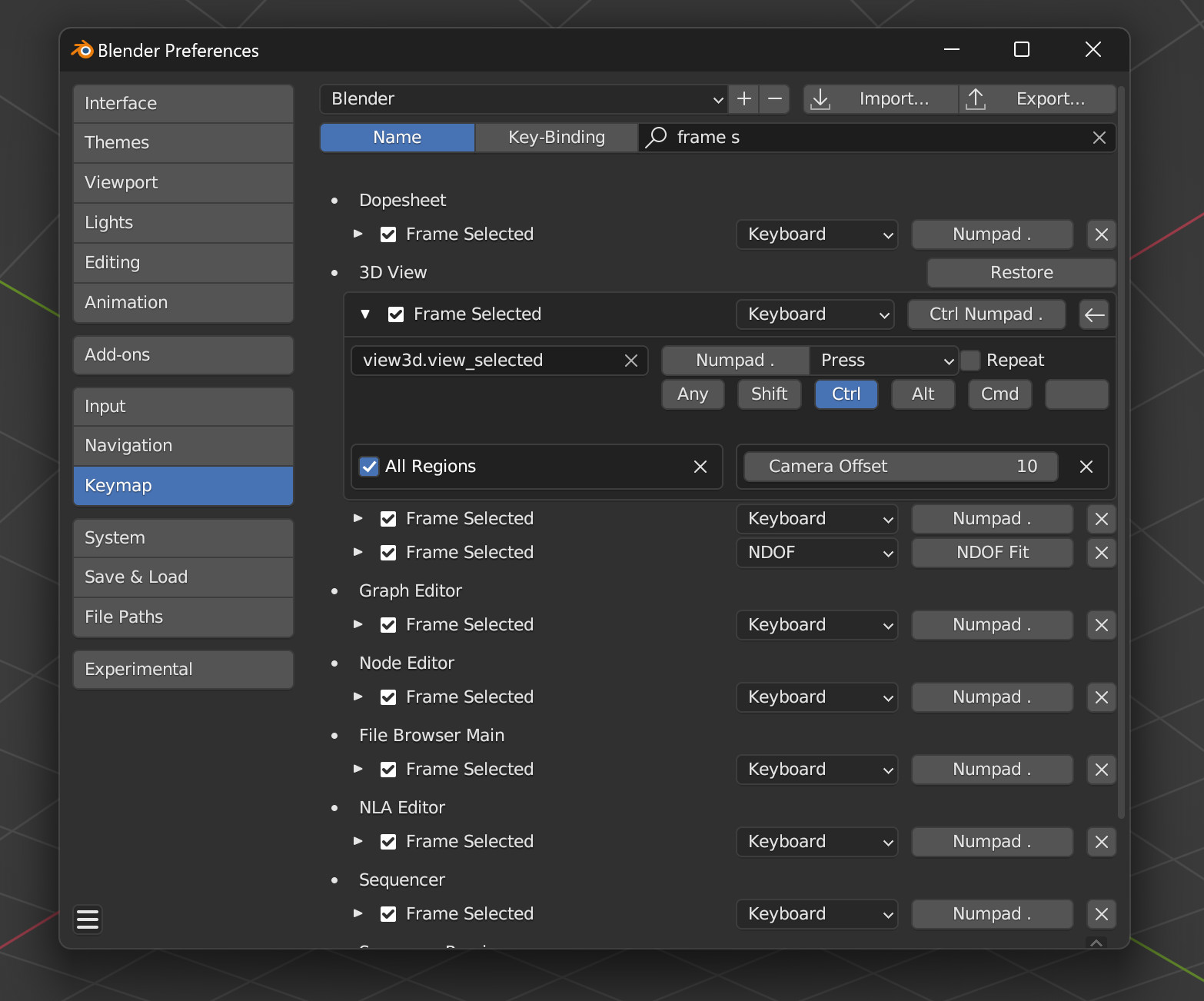Delete the NDOF Fit keymap entry
Viewport: 1204px width, 1001px height.
tap(1101, 553)
